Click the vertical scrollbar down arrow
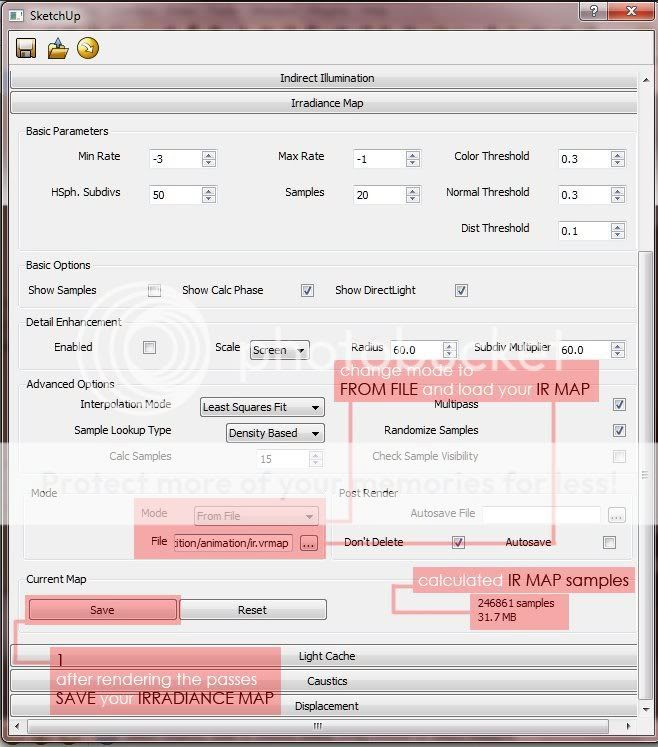Image resolution: width=658 pixels, height=747 pixels. click(x=646, y=709)
